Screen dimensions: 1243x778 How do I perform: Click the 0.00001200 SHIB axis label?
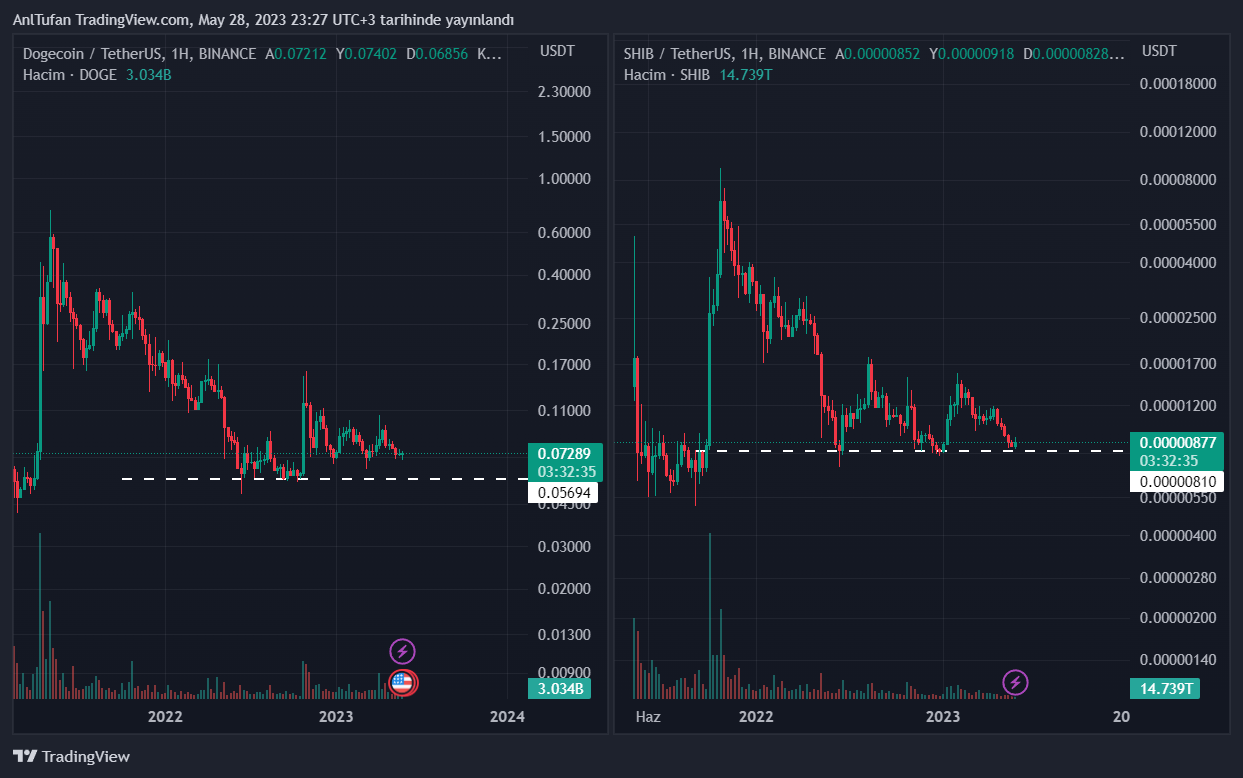(x=1178, y=405)
